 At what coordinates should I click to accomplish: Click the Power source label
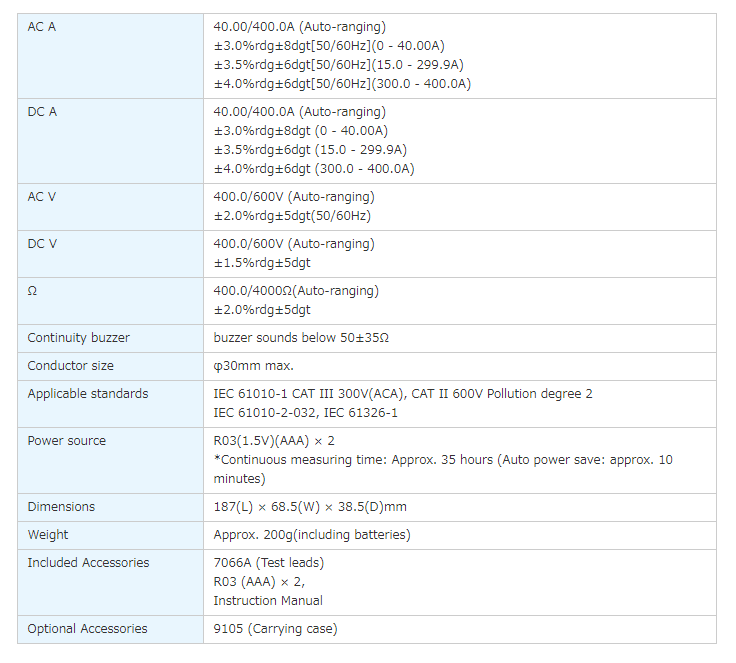(x=69, y=441)
